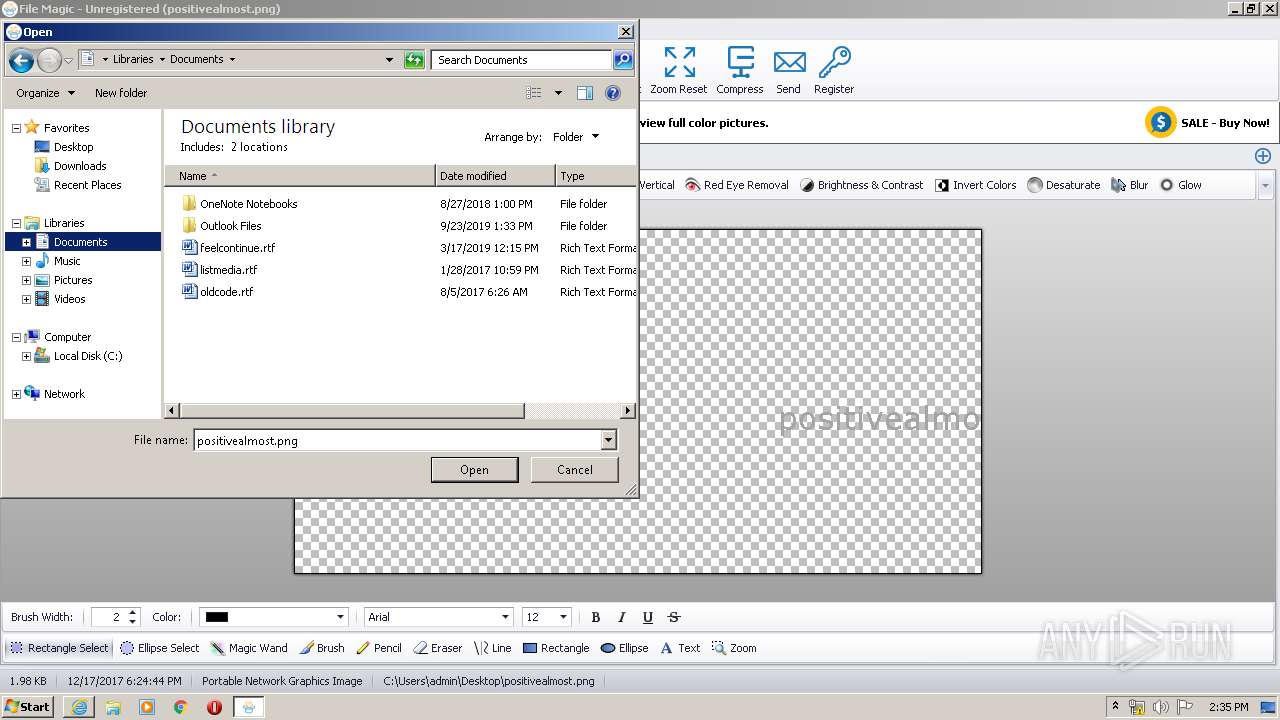
Task: Expand the effects toolbar overflow arrow
Action: [x=1265, y=185]
